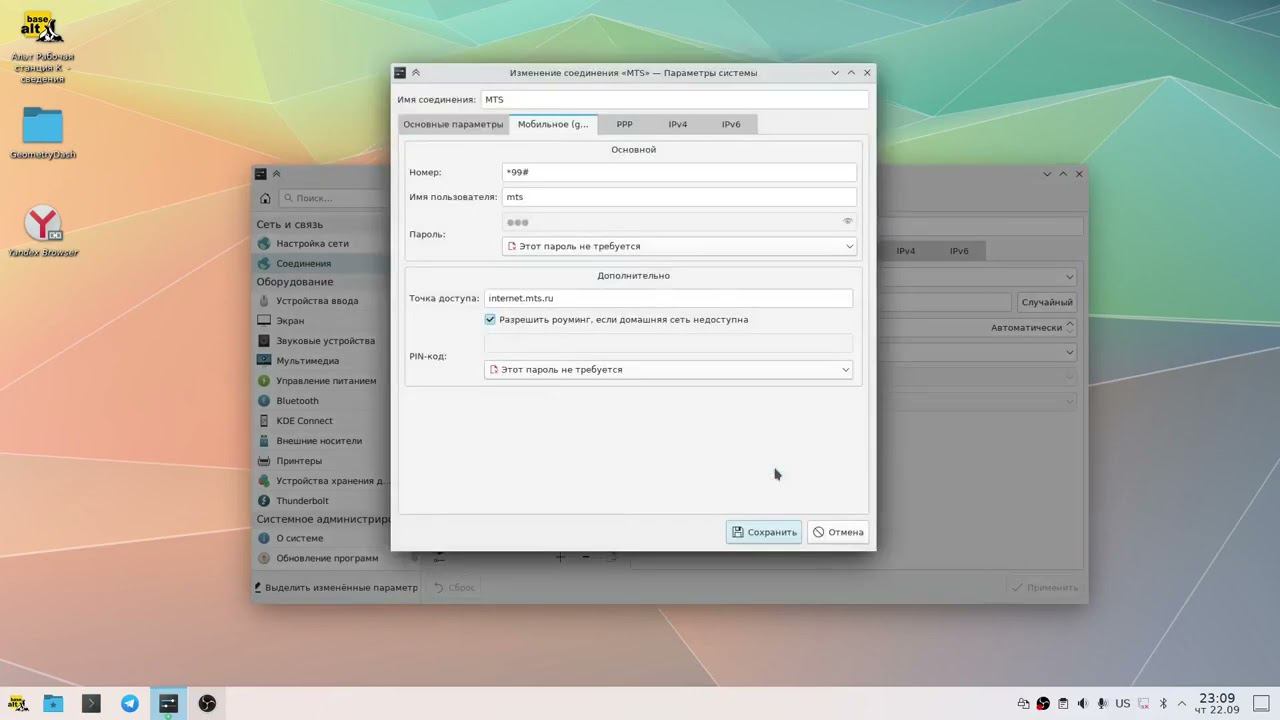Open Устройства хранения settings entry
Viewport: 1280px width, 720px height.
point(321,481)
